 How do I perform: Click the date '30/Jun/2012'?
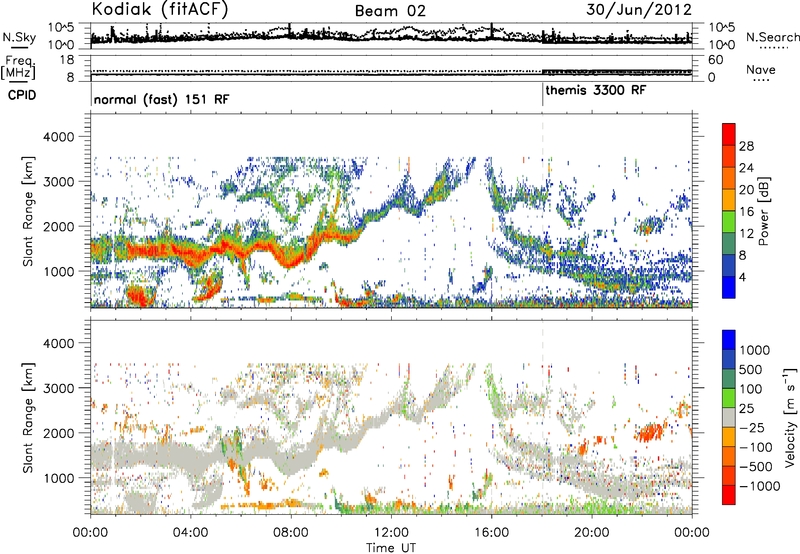click(639, 10)
